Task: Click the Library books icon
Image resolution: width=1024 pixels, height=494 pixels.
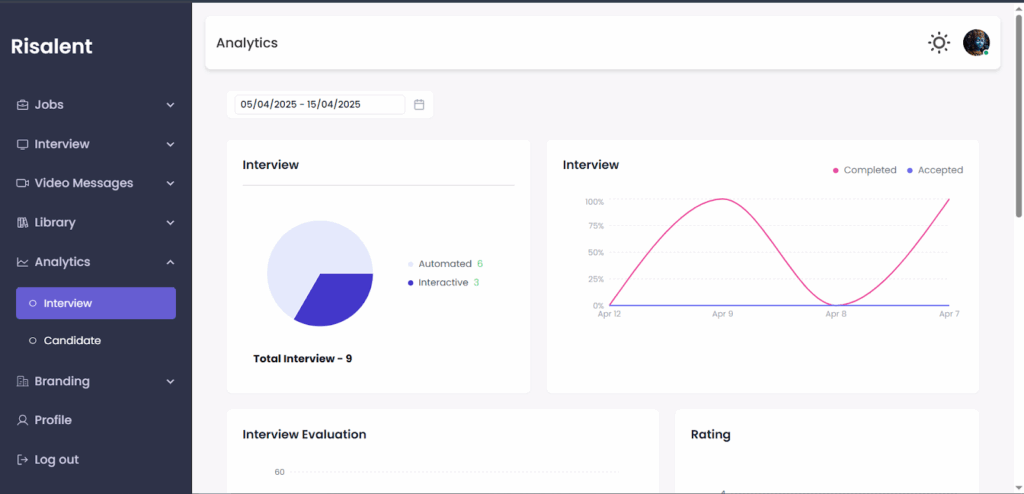Action: pos(23,222)
